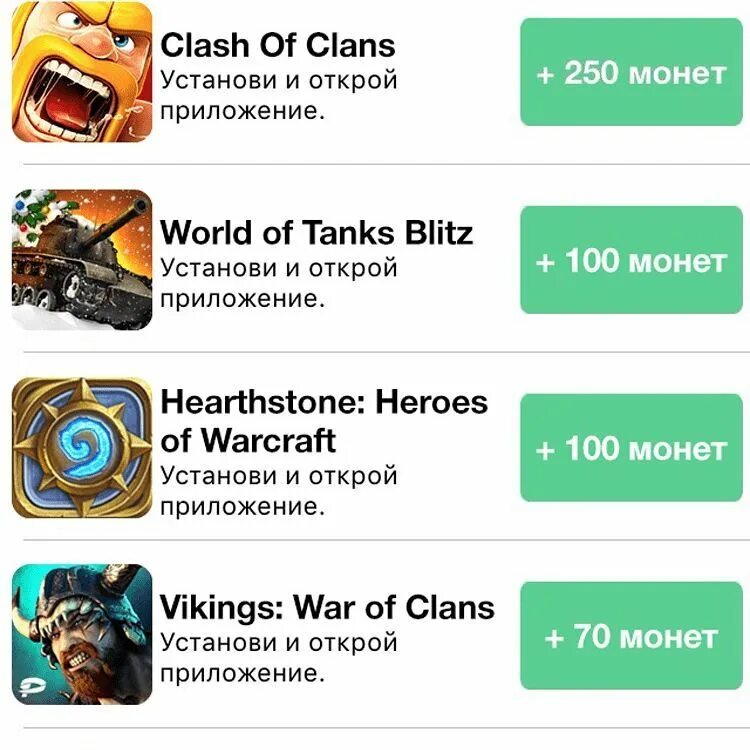The height and width of the screenshot is (750, 750).
Task: Click the divider line below Clash Of Clans
Action: [386, 164]
